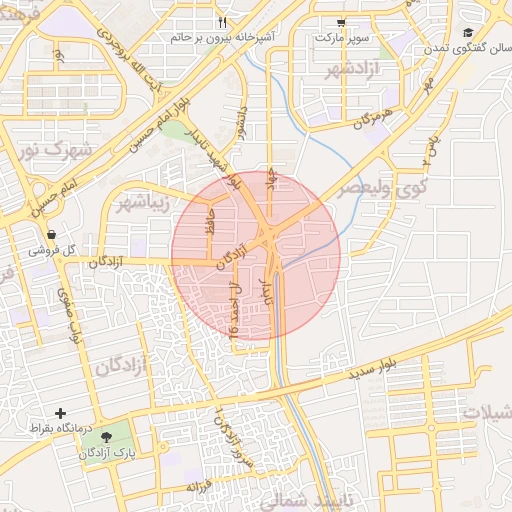Select the supermarket shopping cart icon
The height and width of the screenshot is (512, 512).
341,23
